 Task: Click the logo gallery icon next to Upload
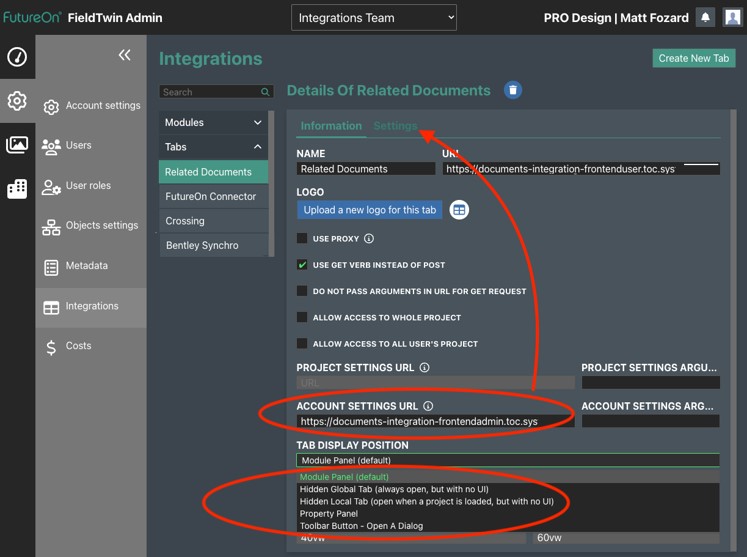click(459, 210)
